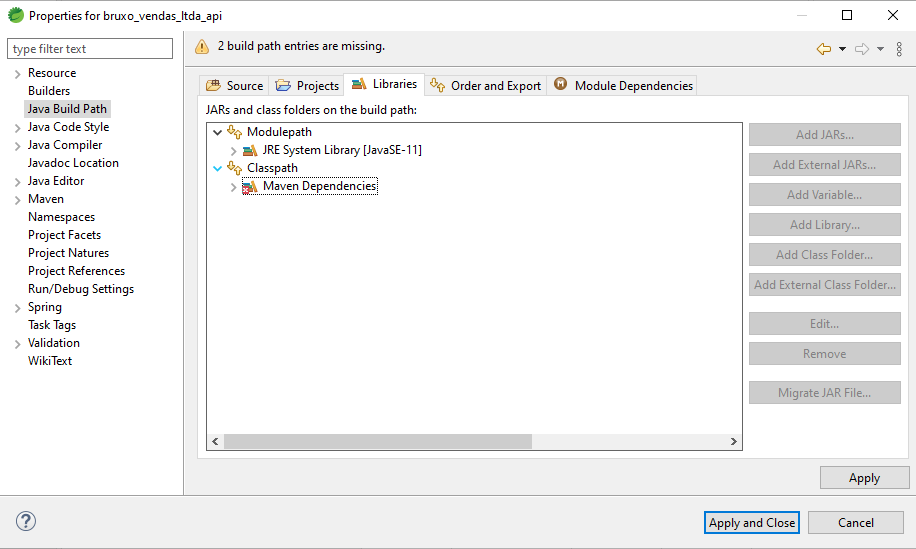Screen dimensions: 916x549
Task: Open the Module Dependencies tab
Action: (x=623, y=86)
